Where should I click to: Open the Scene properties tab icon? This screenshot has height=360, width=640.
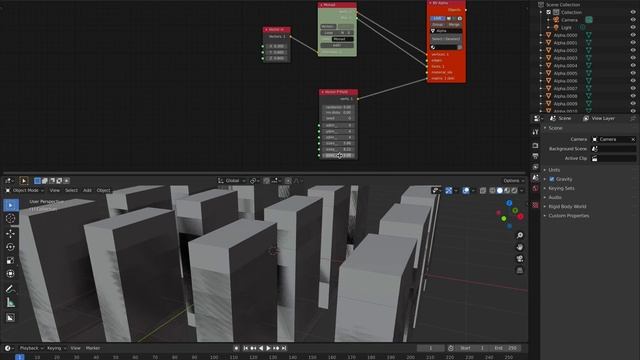pos(535,177)
